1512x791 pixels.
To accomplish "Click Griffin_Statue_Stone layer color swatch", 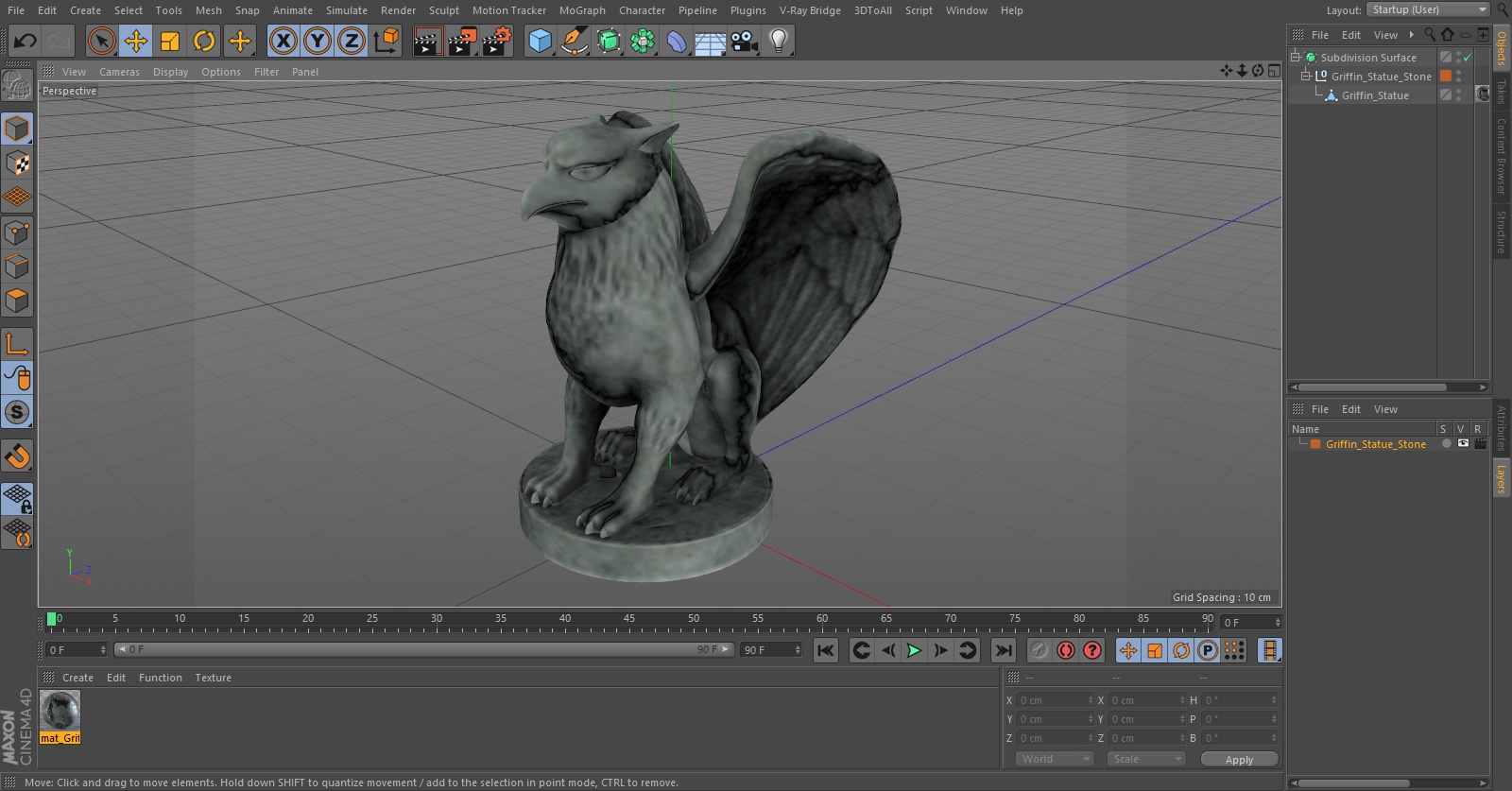I will click(x=1315, y=444).
